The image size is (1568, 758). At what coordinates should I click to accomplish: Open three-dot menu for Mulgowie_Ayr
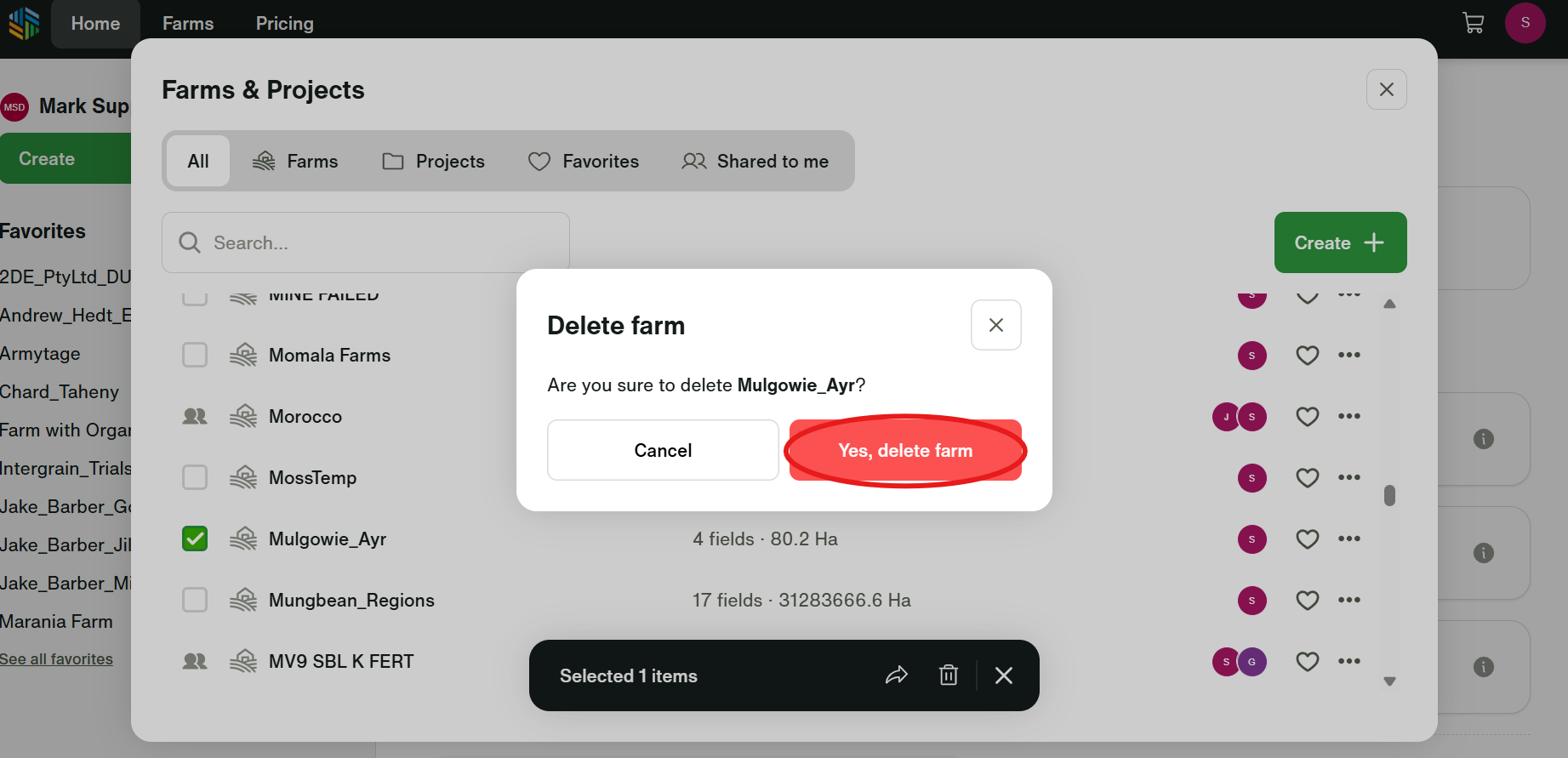[1349, 539]
